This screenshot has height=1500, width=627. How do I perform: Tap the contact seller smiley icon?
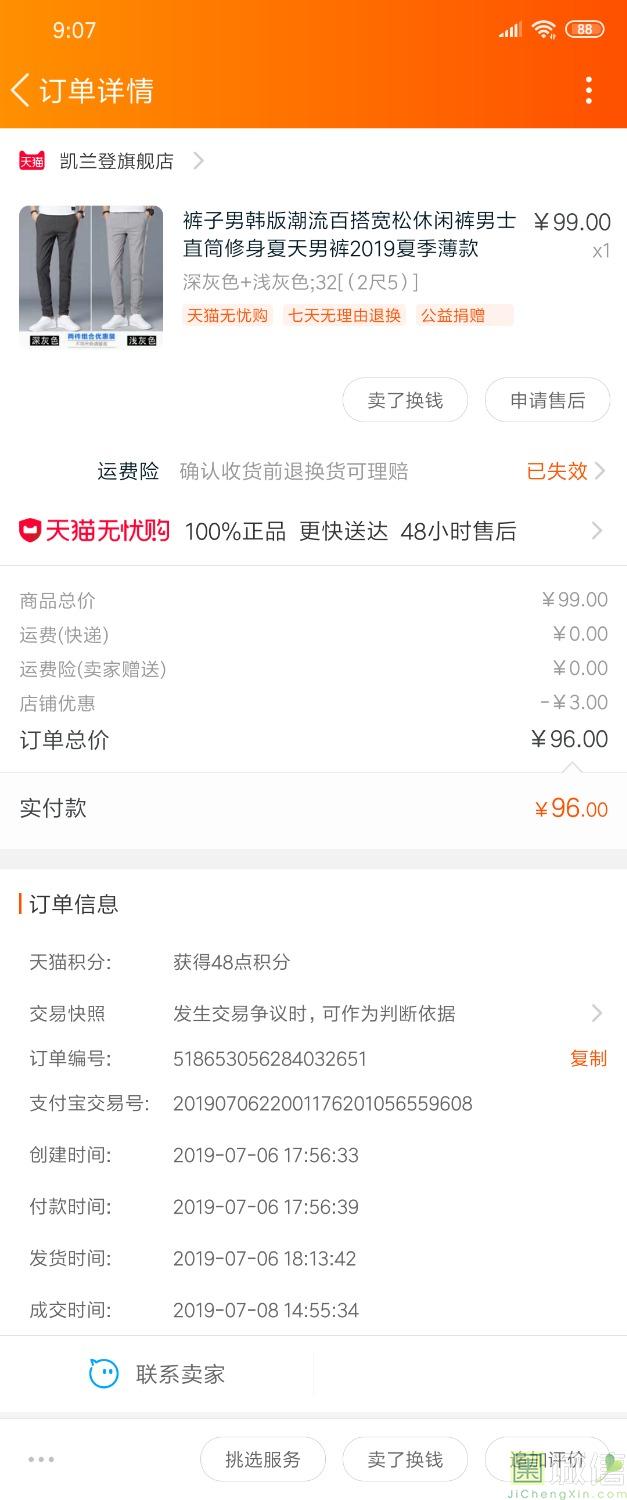[x=104, y=1374]
